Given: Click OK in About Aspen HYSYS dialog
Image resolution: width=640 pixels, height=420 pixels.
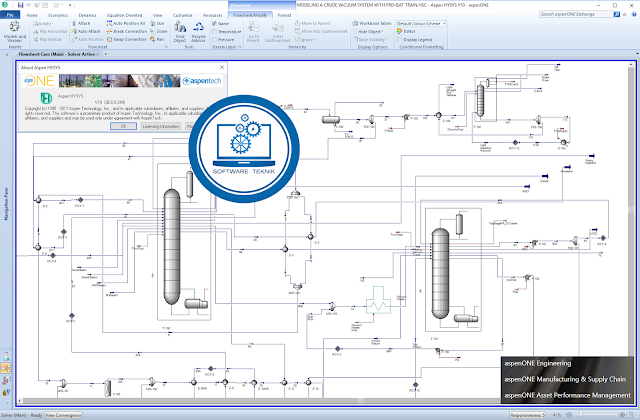Looking at the screenshot, I should tap(124, 127).
